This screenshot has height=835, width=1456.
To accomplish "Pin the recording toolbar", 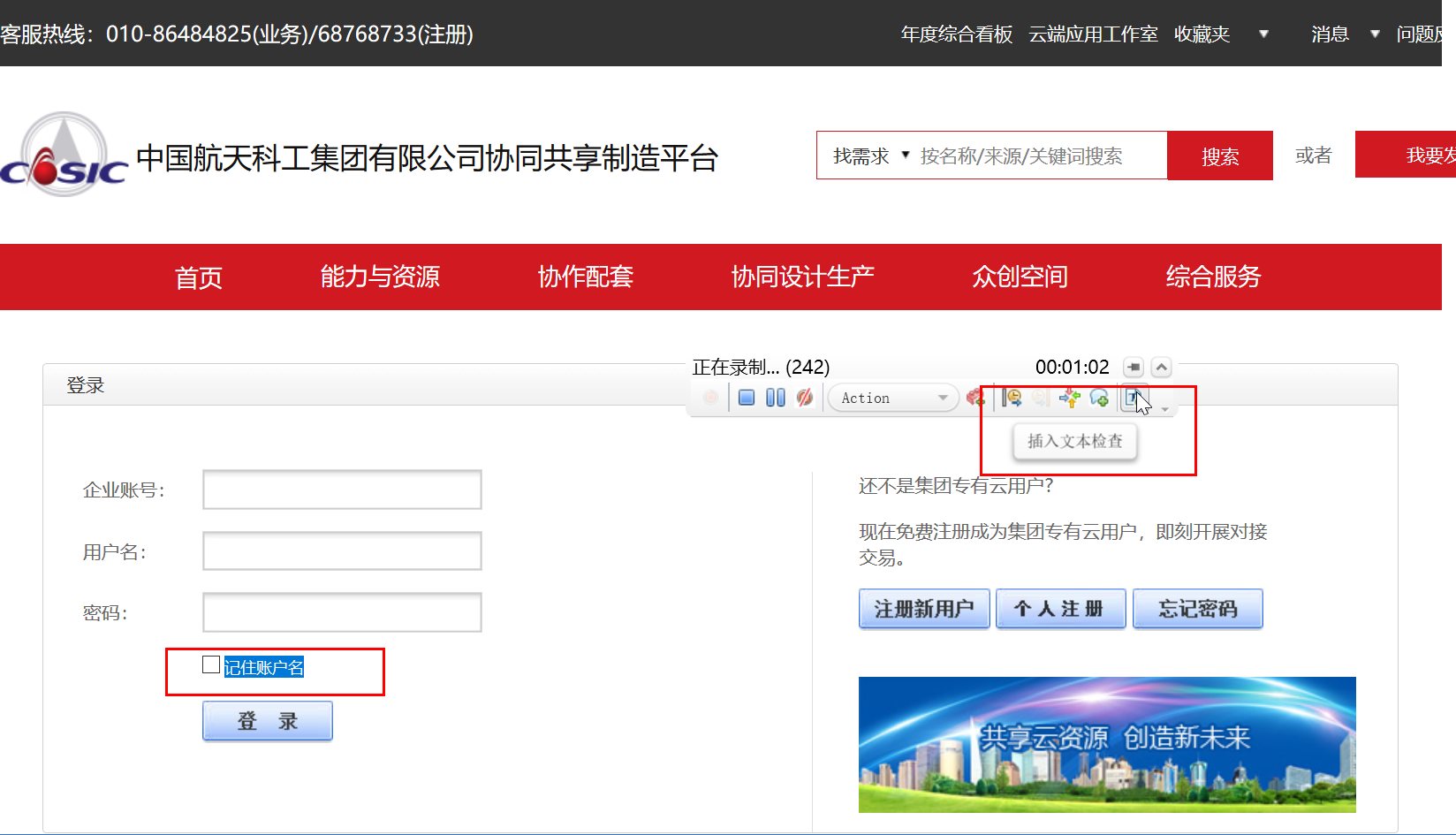I will [x=1134, y=367].
